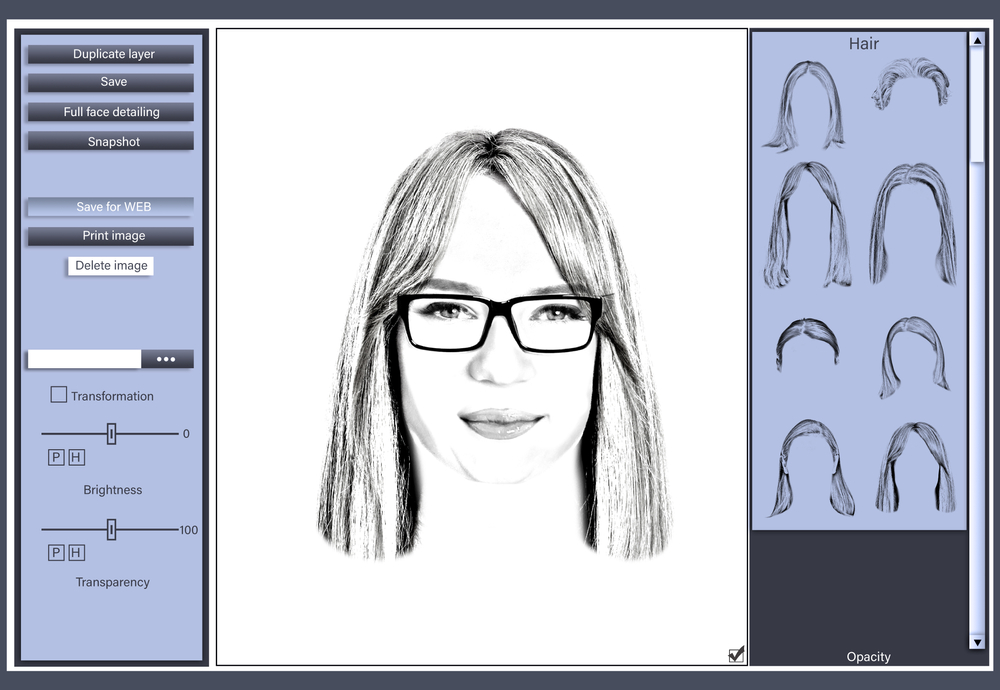Screen dimensions: 1000x690
Task: Click the H button under the Transparency slider
Action: click(77, 553)
